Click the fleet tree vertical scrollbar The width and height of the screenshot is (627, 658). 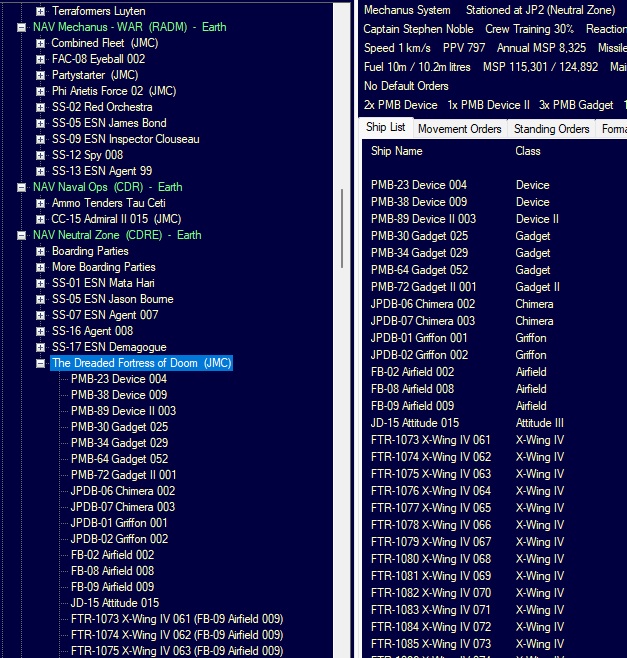coord(342,229)
